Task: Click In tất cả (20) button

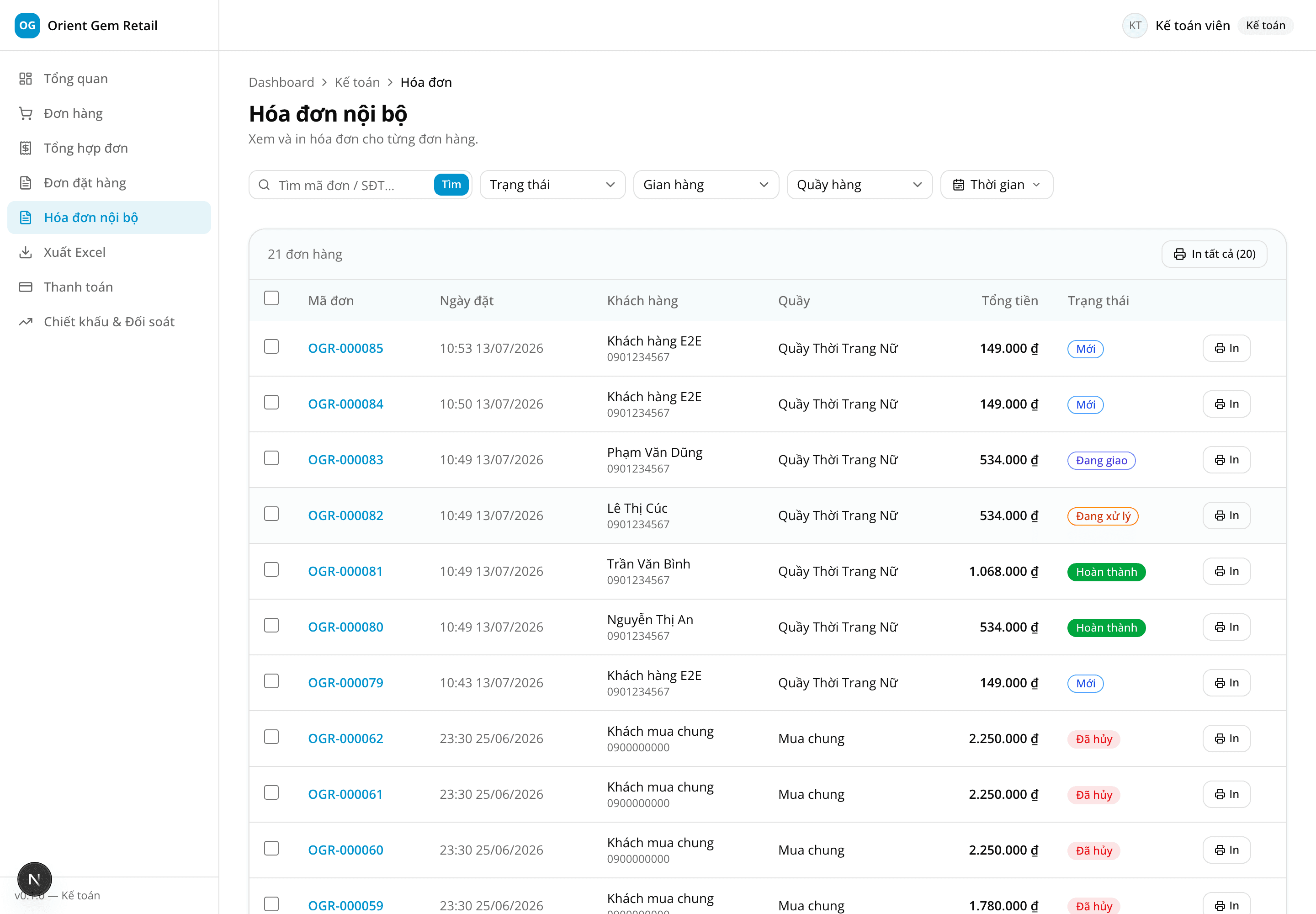Action: coord(1214,254)
